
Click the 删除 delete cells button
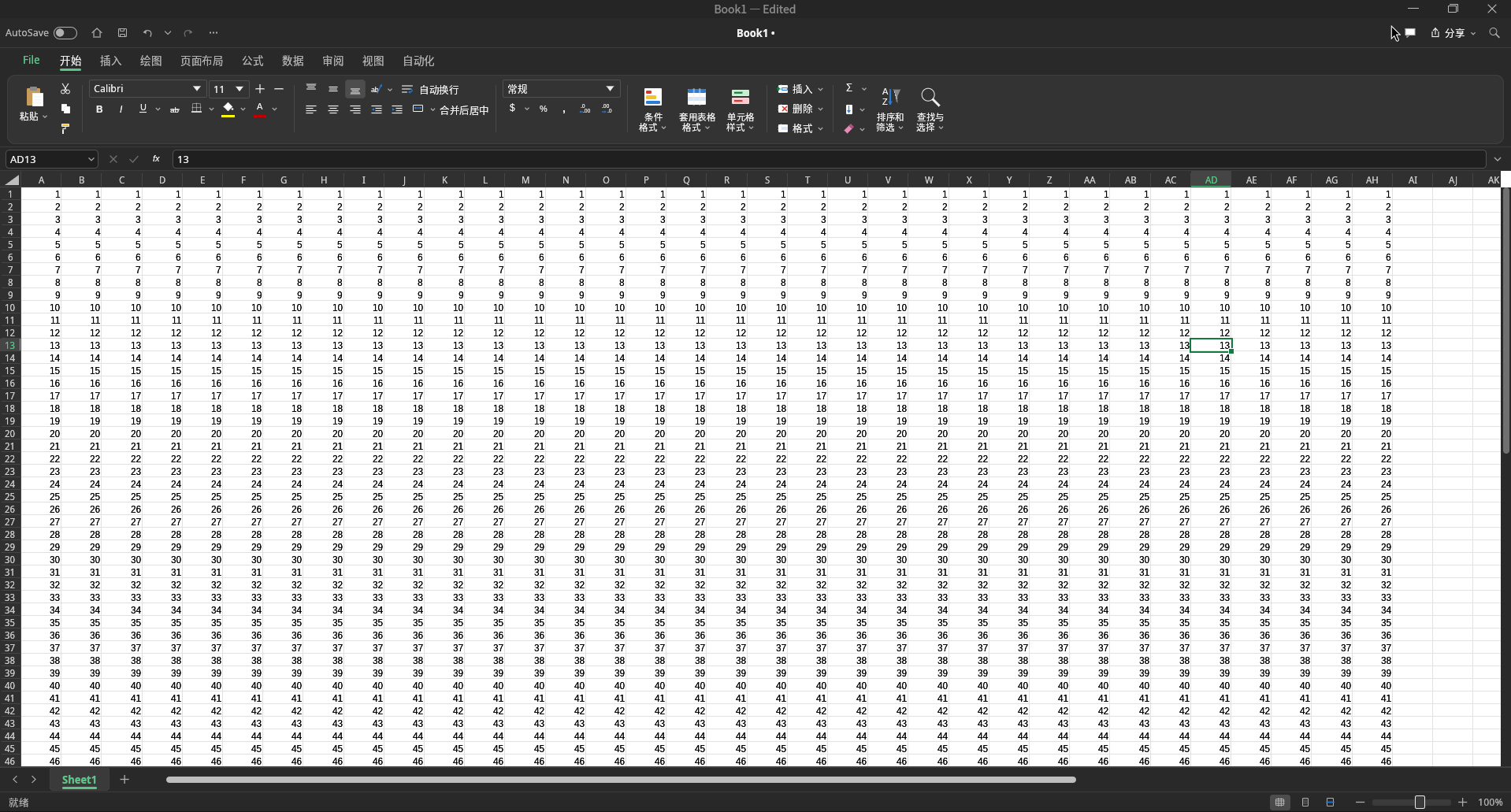pos(800,109)
